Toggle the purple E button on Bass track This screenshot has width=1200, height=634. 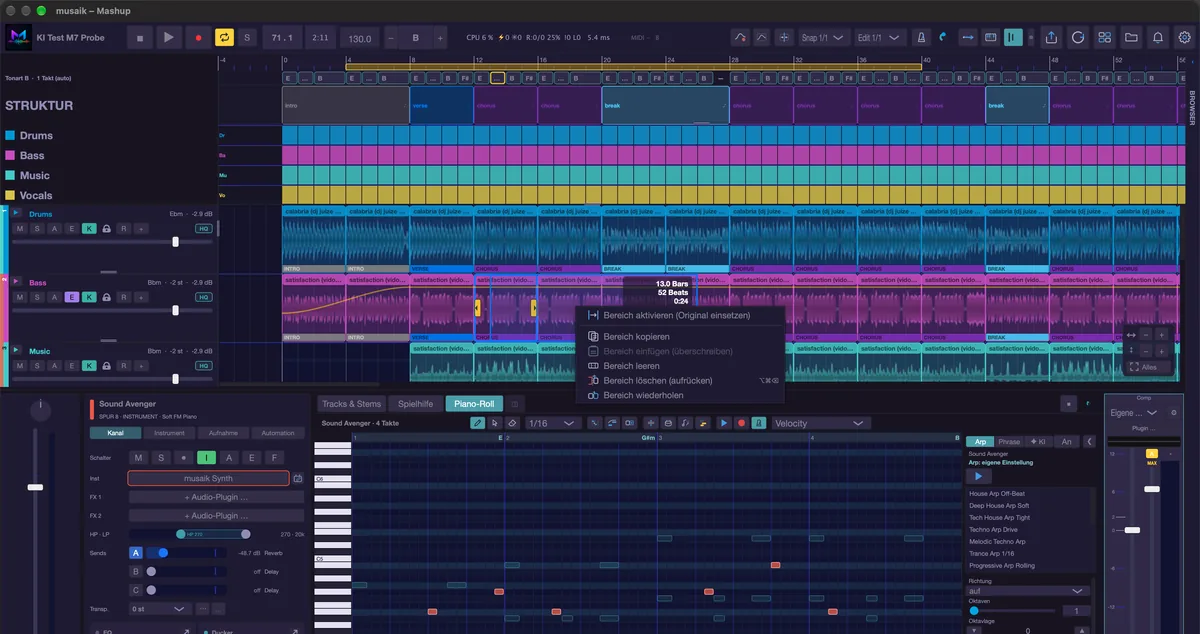(x=71, y=297)
